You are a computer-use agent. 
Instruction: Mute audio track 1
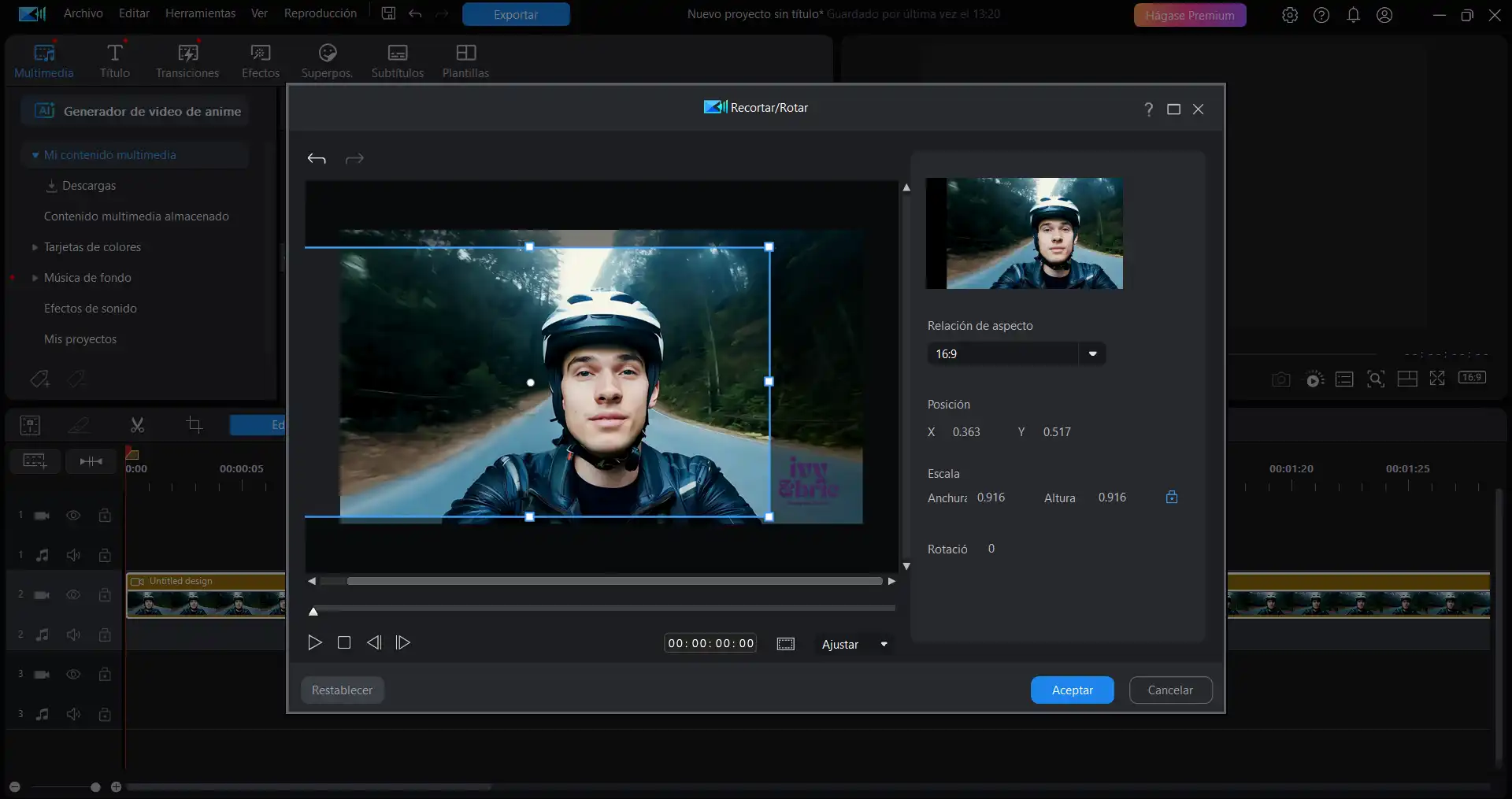point(73,556)
